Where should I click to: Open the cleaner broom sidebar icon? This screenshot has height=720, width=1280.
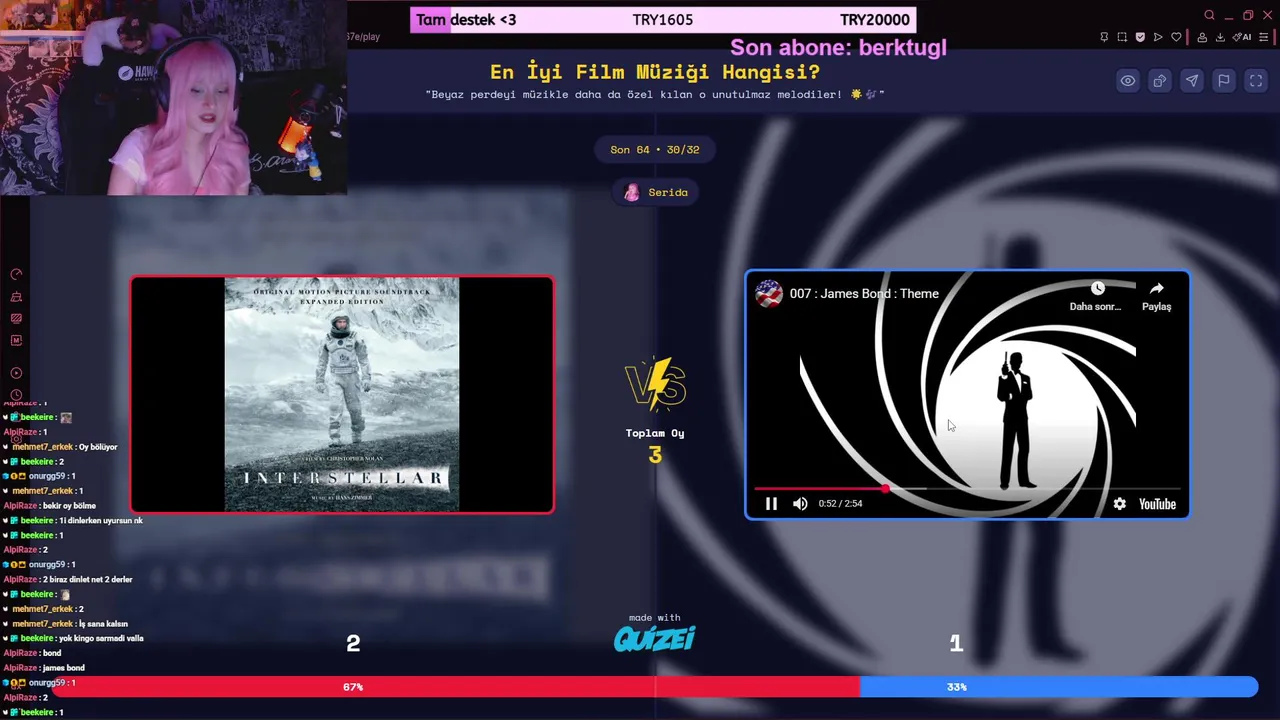click(16, 297)
